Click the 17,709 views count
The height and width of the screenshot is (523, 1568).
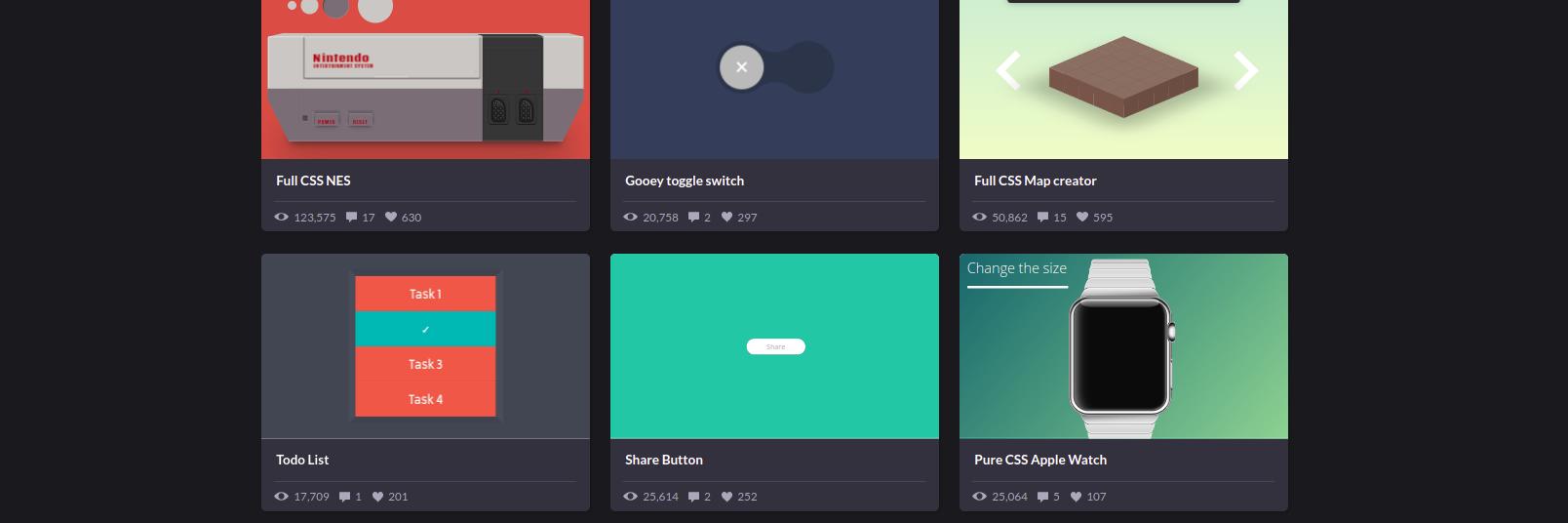311,497
